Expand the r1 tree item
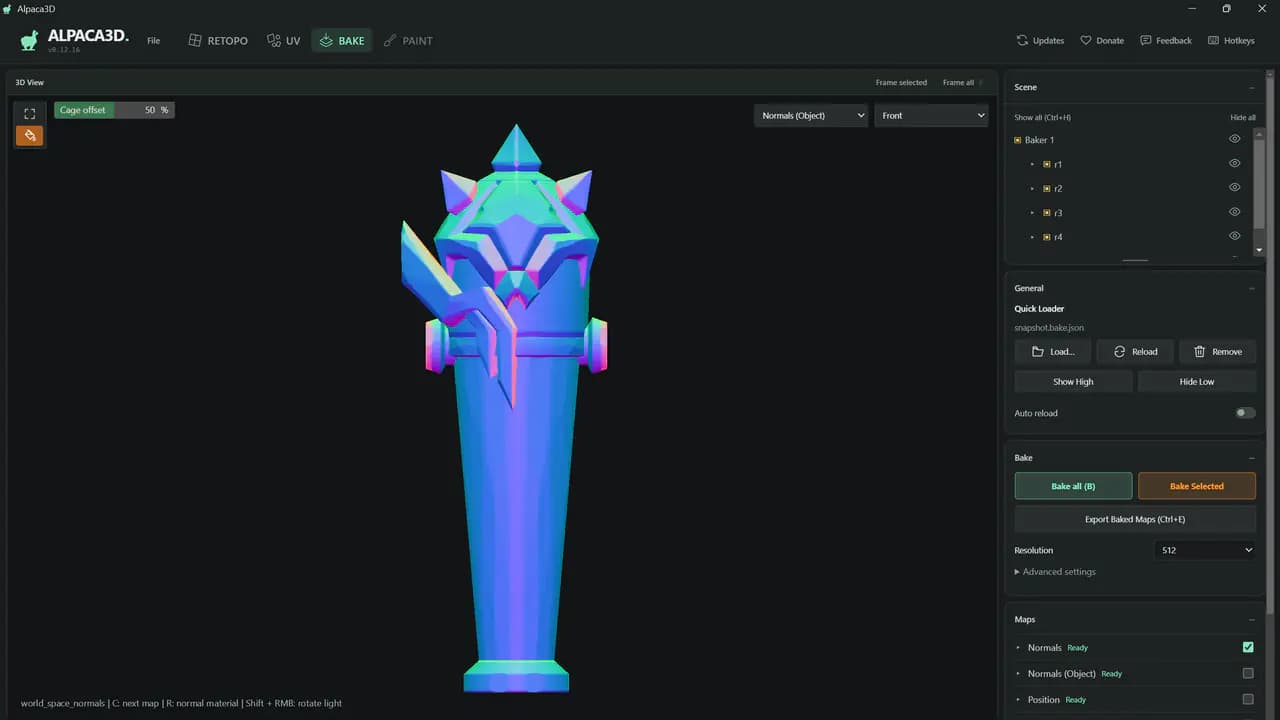Screen dimensions: 1280x720 [x=1032, y=164]
